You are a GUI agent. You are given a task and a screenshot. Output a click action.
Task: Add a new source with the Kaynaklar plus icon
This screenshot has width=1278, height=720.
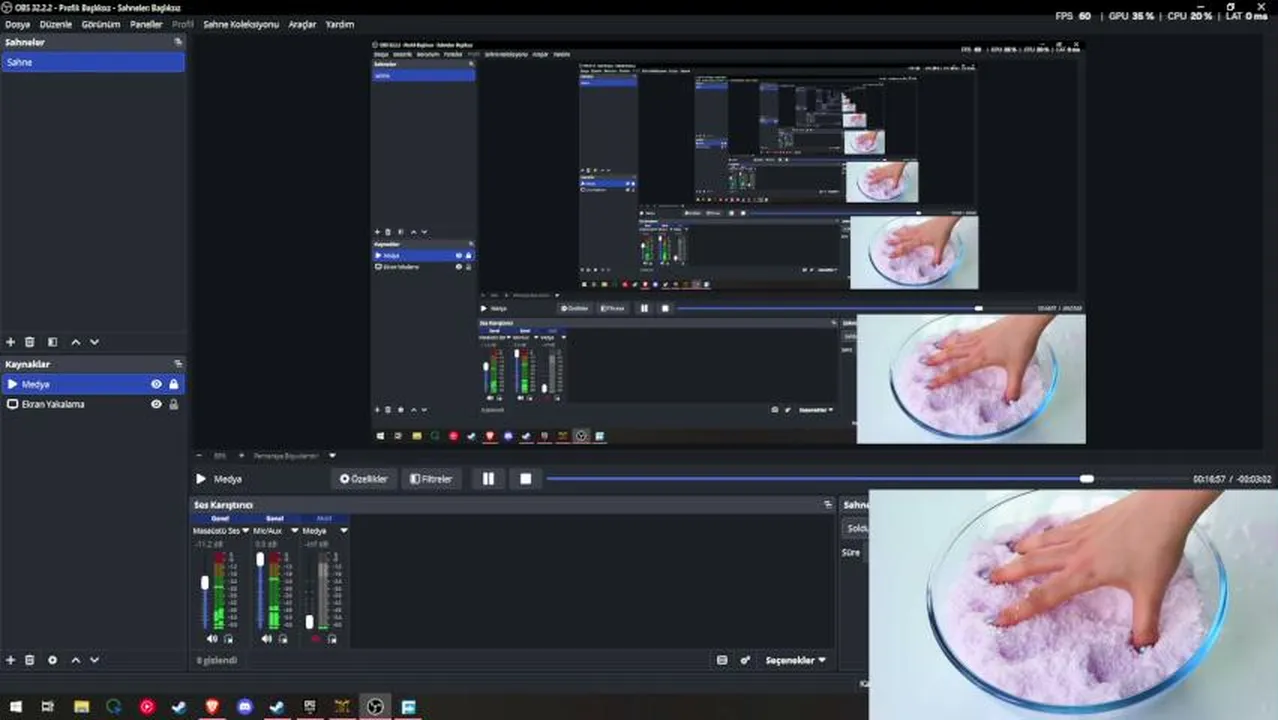[11, 660]
